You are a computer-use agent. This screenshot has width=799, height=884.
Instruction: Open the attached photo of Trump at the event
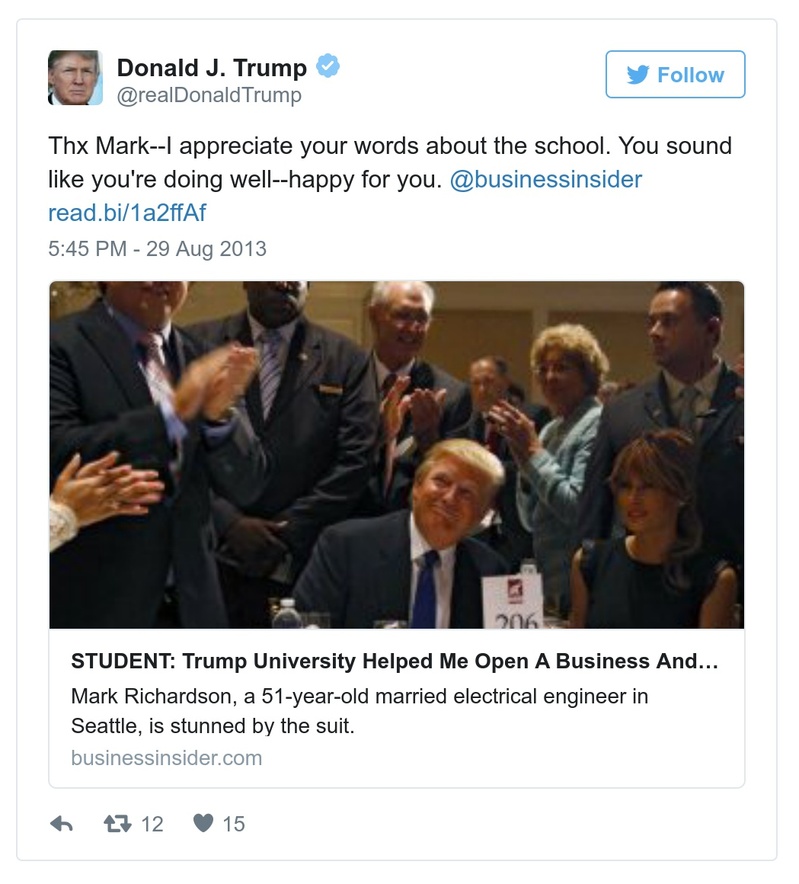[x=397, y=455]
